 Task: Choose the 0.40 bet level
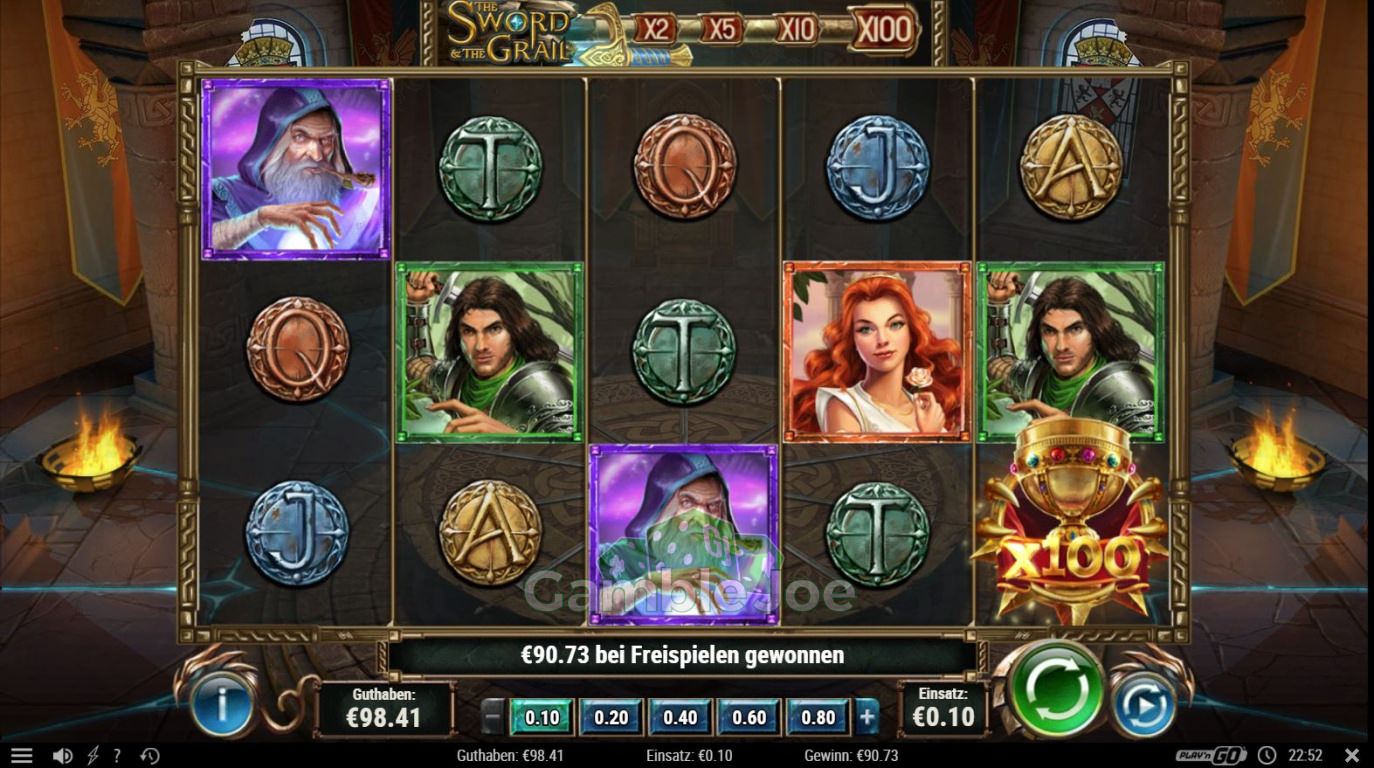[680, 717]
